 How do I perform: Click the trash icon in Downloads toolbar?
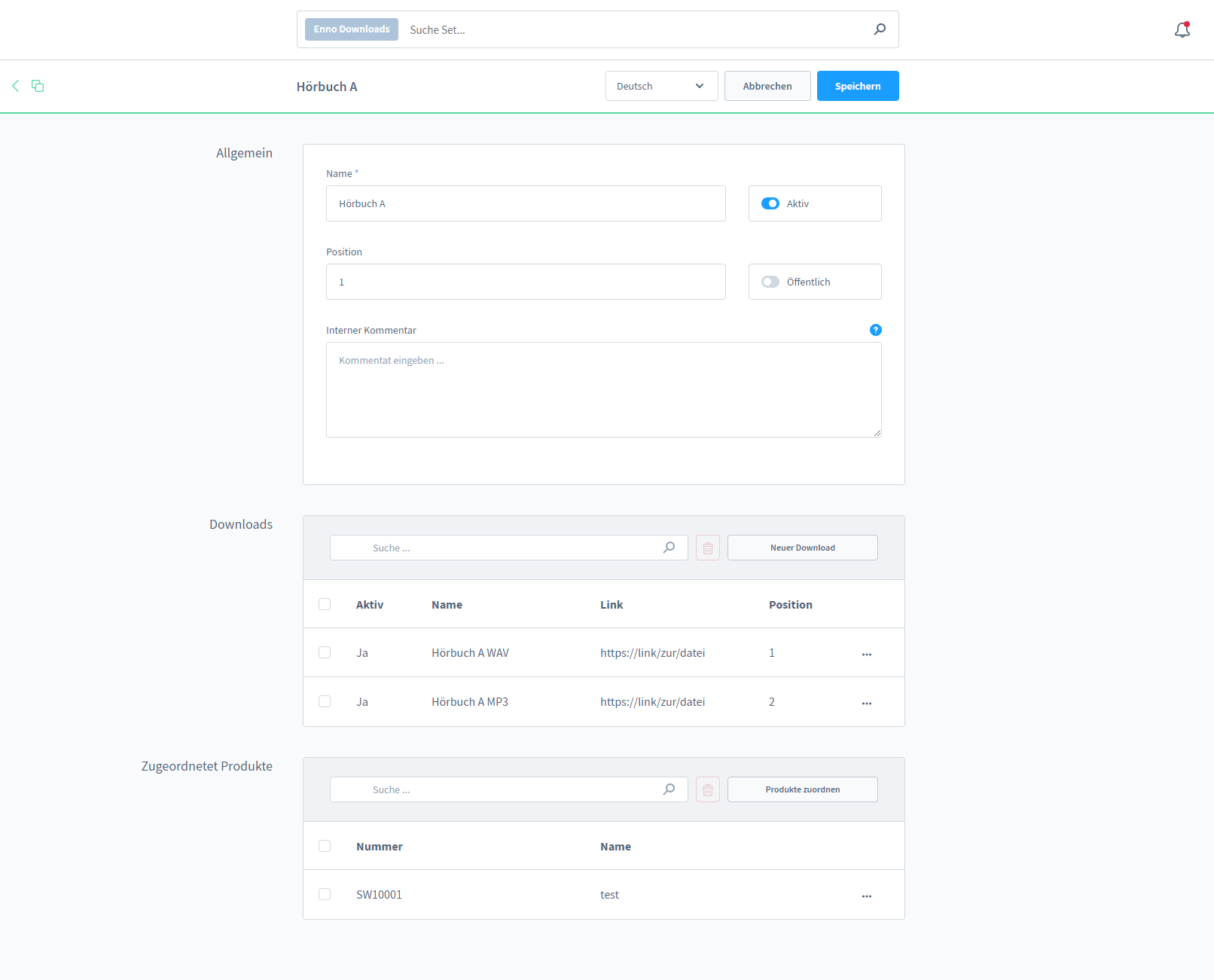tap(708, 548)
